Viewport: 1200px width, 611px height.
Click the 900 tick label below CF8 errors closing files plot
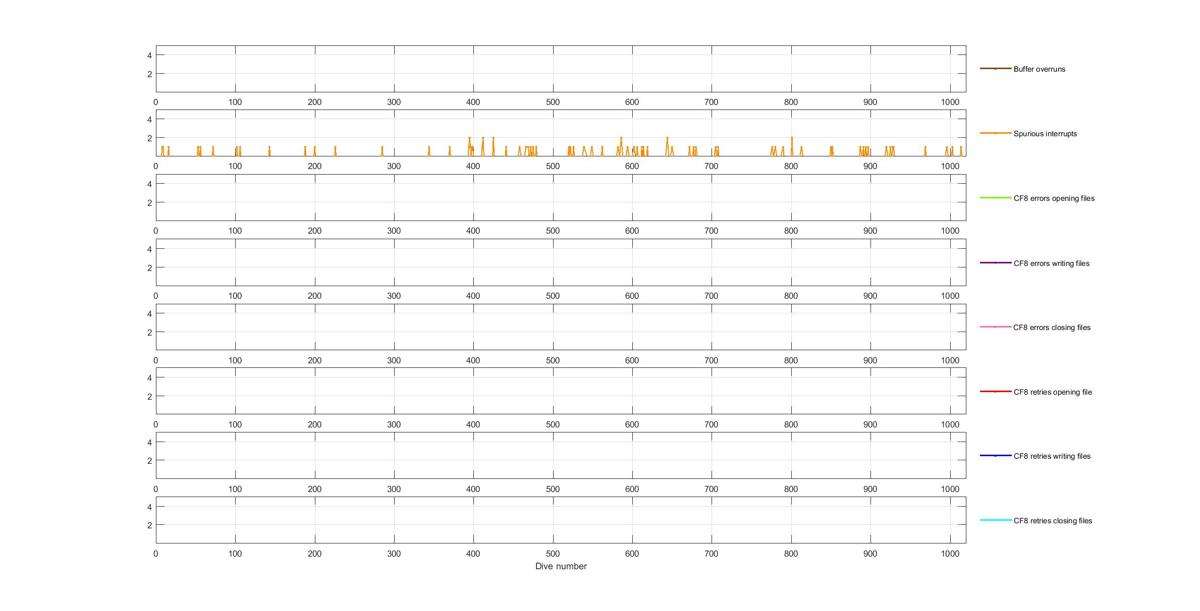tap(871, 360)
